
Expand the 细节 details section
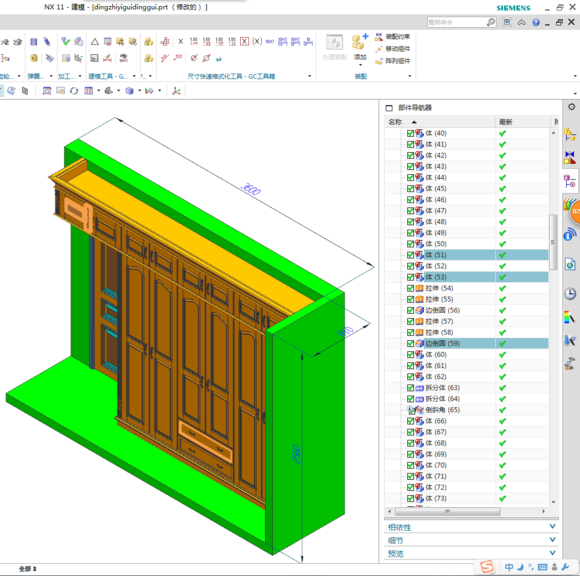point(471,540)
